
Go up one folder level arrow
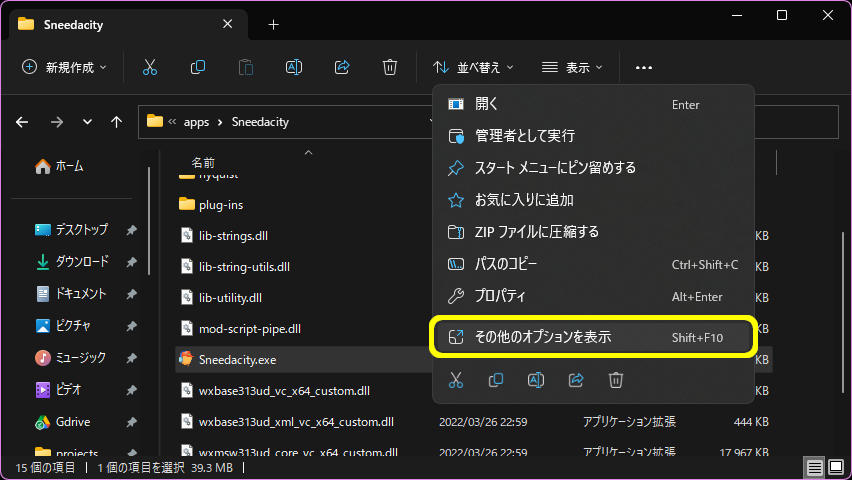[x=116, y=122]
